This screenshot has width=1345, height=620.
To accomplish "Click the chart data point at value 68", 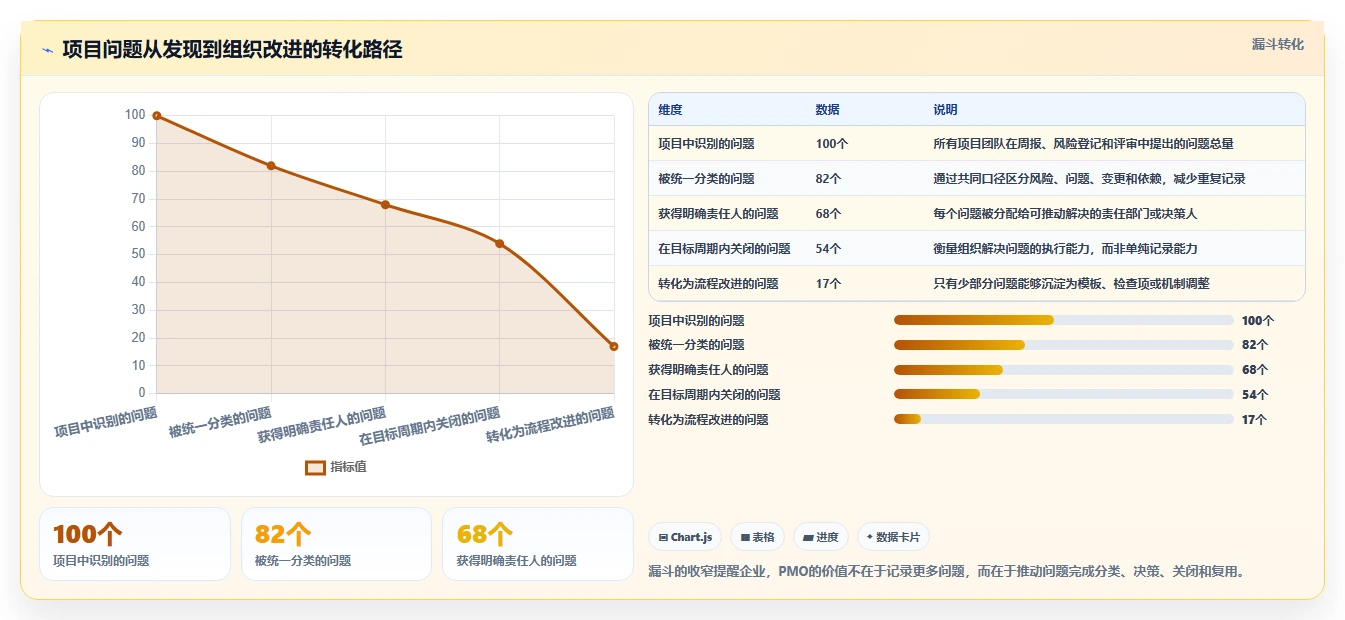I will (385, 205).
